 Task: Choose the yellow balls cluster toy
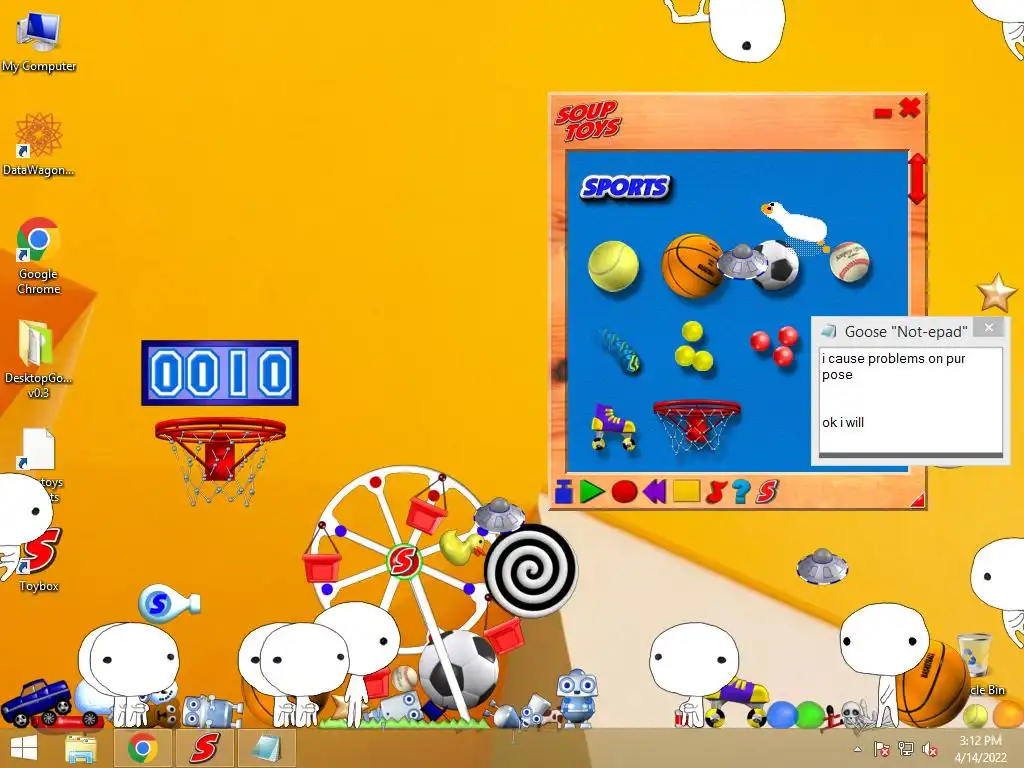[x=693, y=347]
